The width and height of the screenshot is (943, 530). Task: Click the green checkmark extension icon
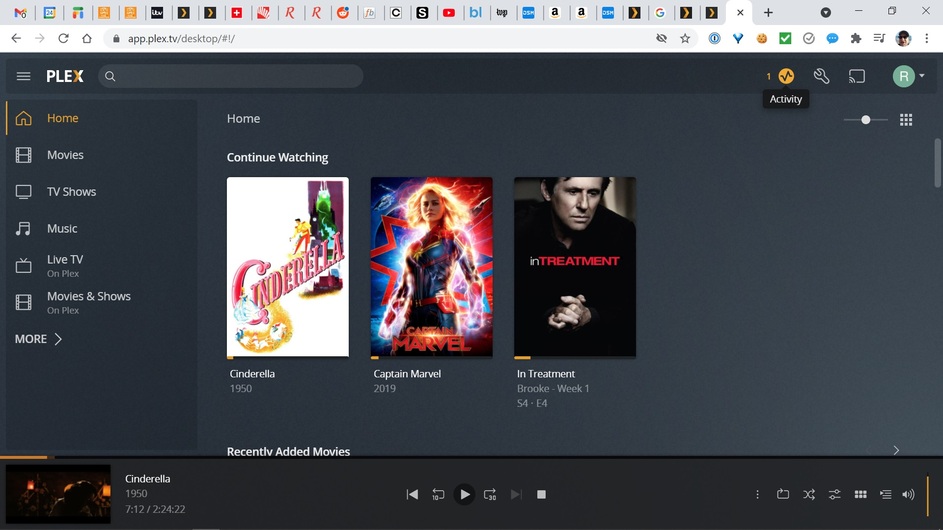click(x=785, y=39)
